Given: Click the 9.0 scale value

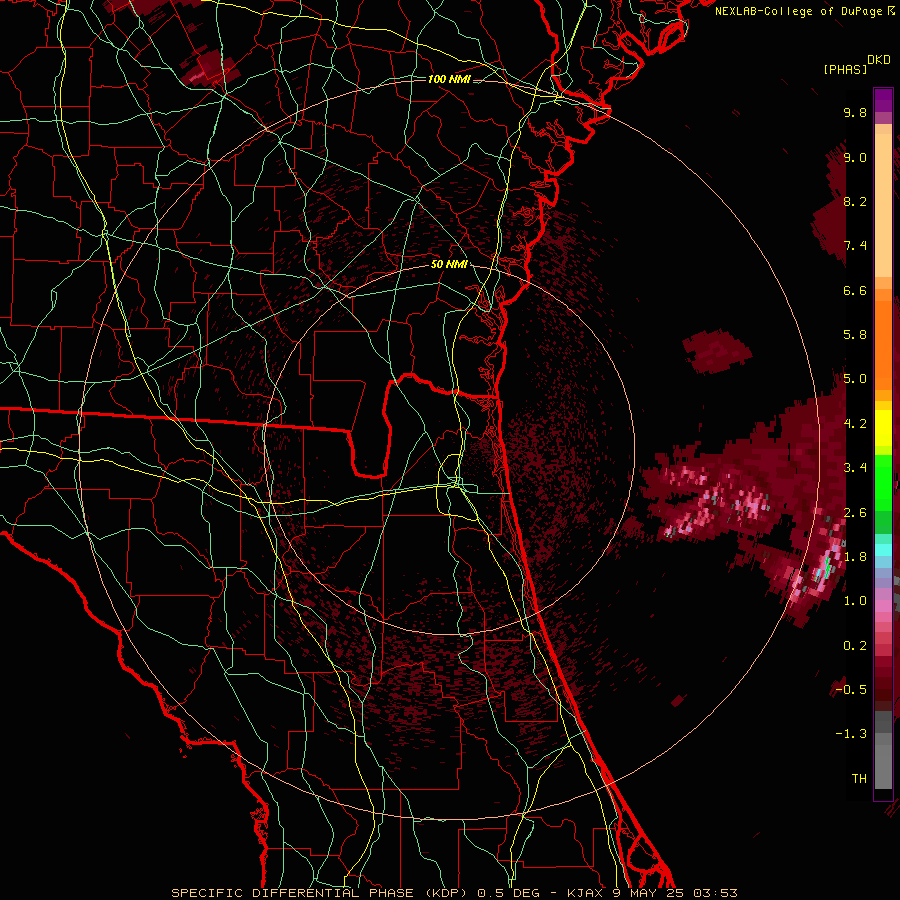Looking at the screenshot, I should (x=855, y=157).
